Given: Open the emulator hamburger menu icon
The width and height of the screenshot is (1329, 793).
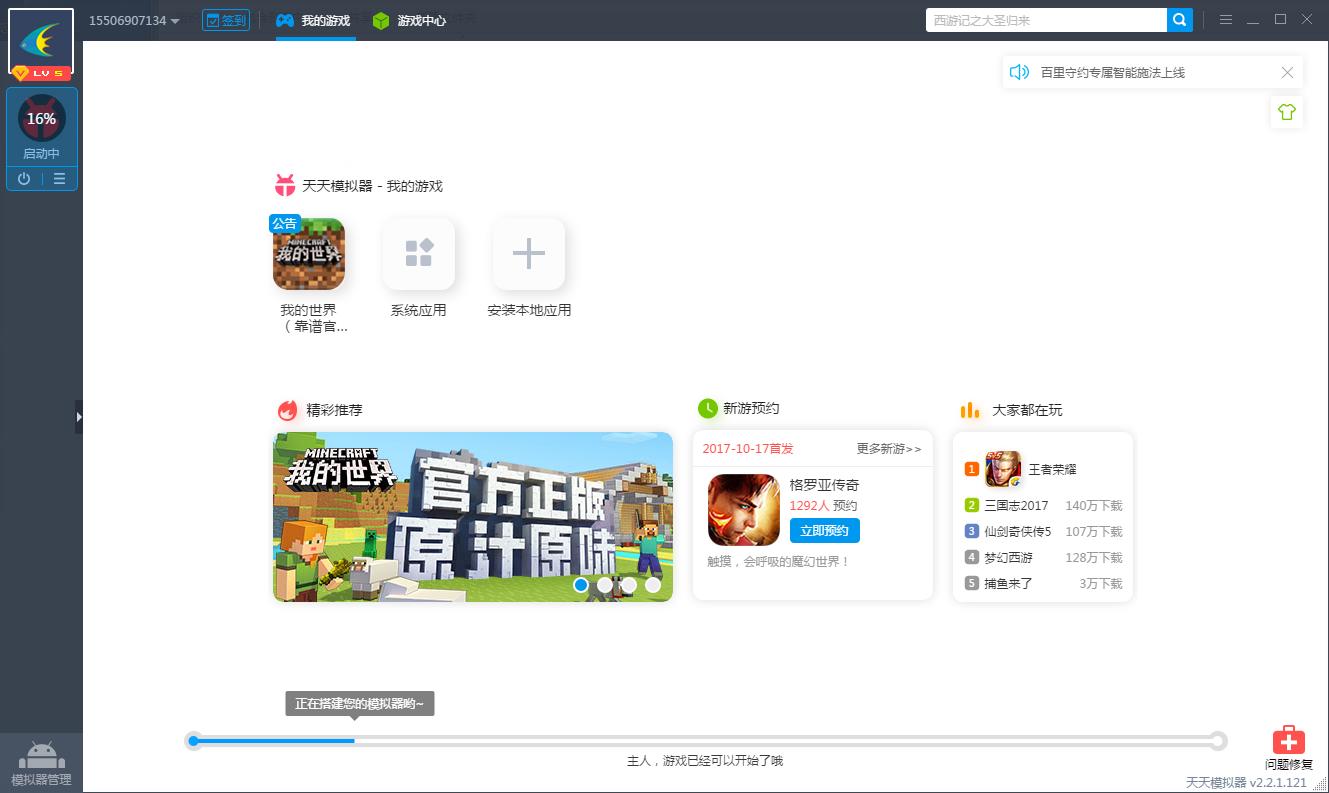Looking at the screenshot, I should click(x=60, y=178).
